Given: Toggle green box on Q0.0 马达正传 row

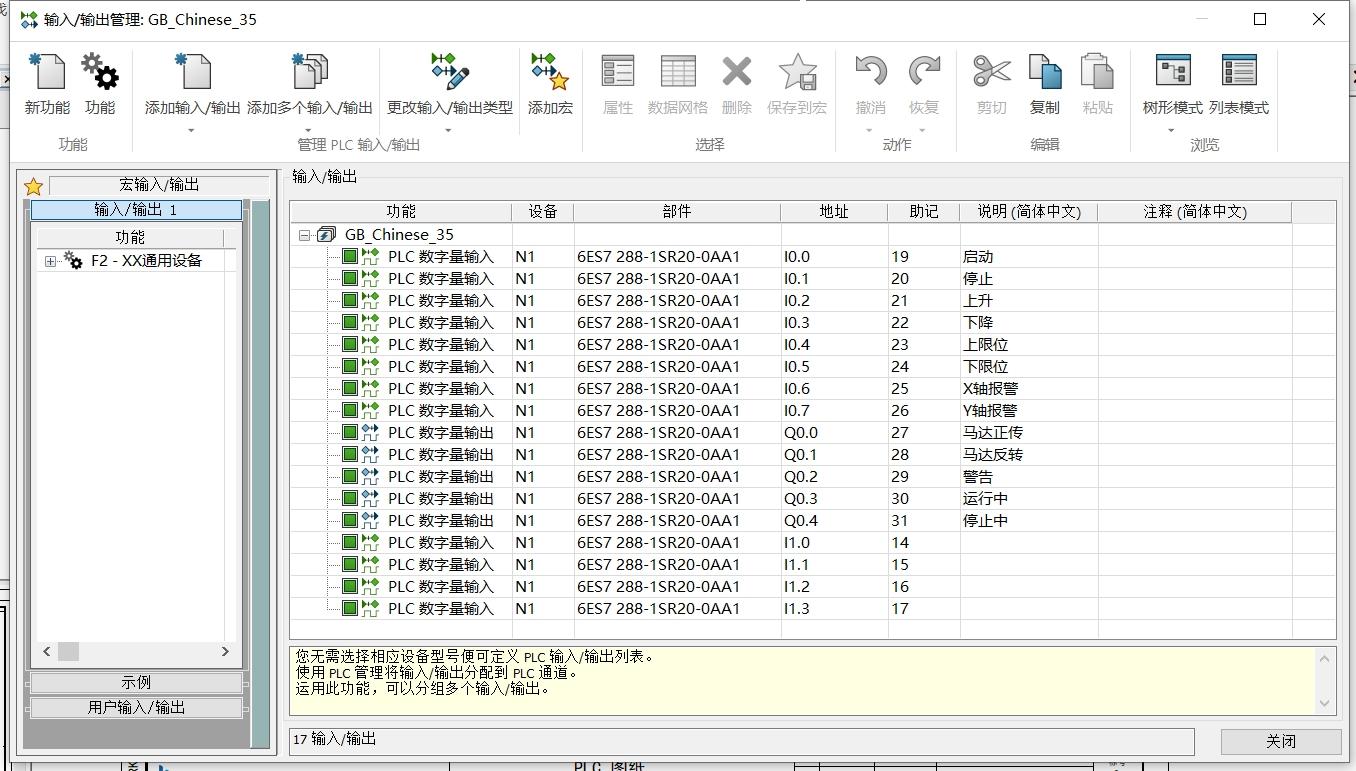Looking at the screenshot, I should pyautogui.click(x=349, y=432).
